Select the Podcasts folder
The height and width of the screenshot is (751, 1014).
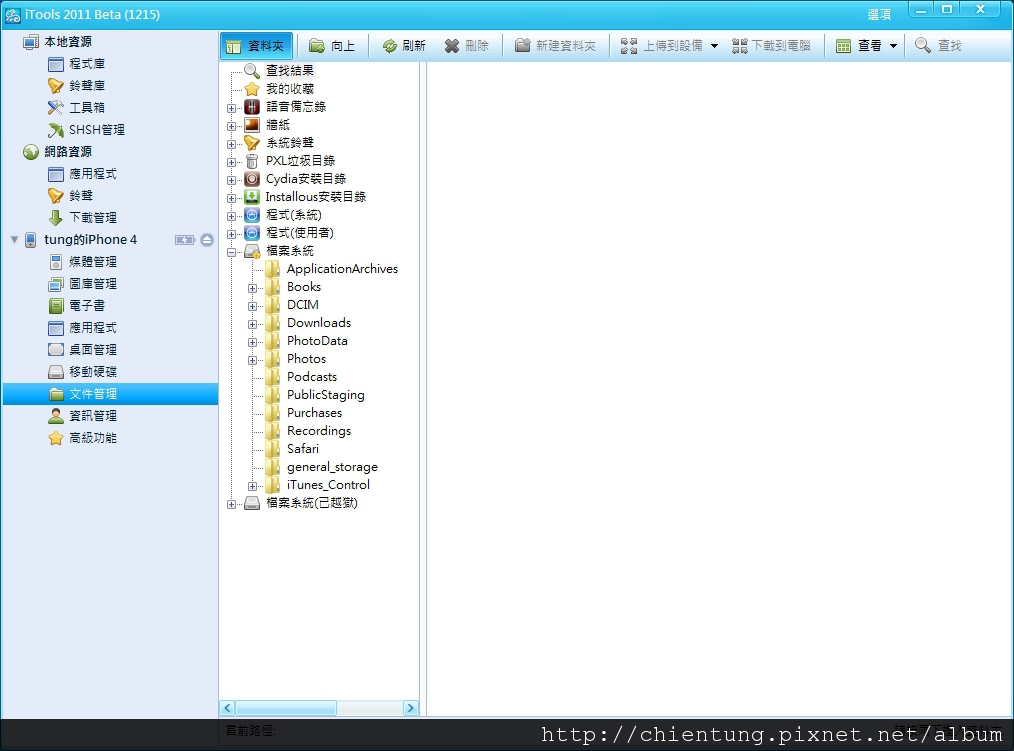point(312,376)
